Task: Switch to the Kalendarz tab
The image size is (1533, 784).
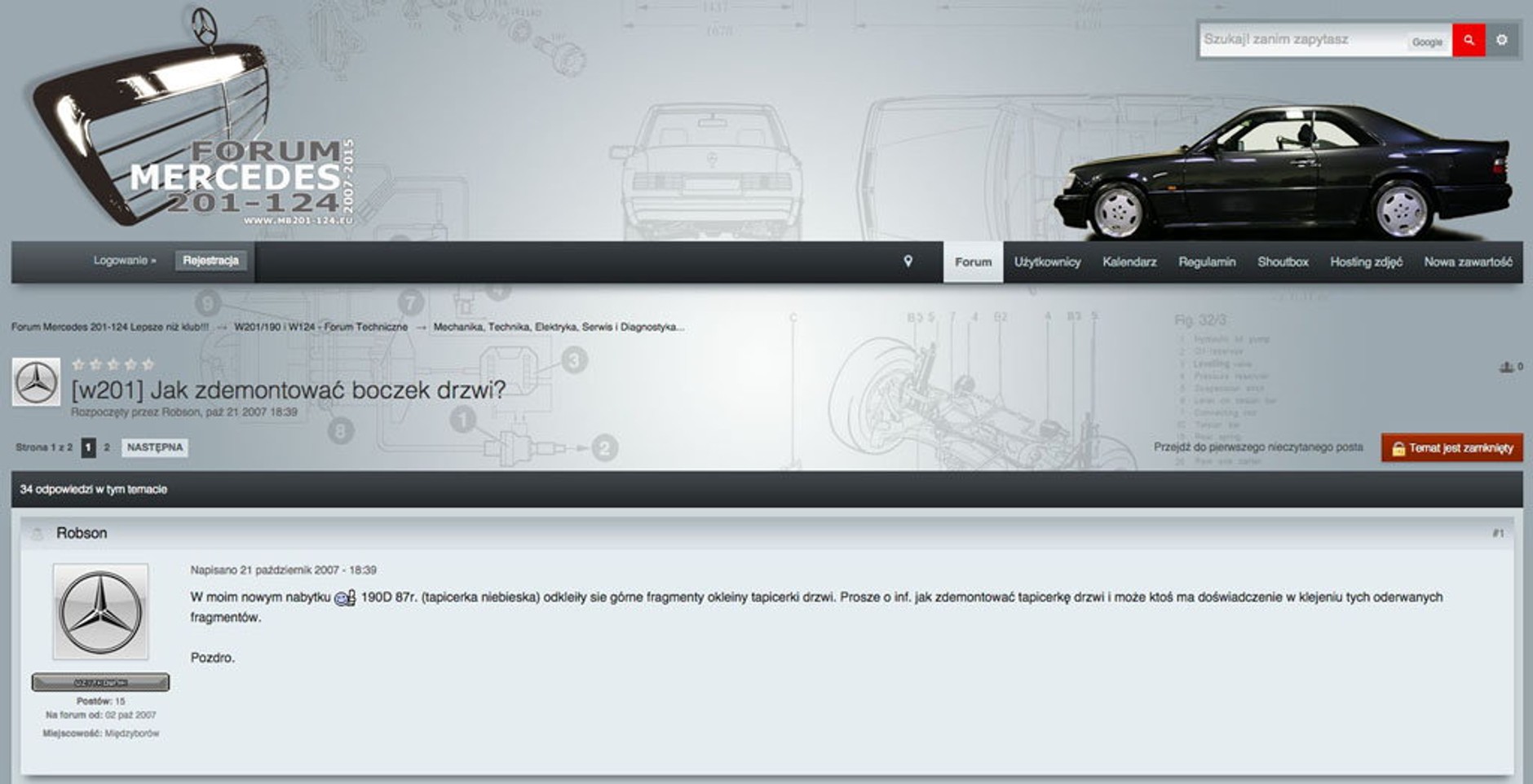Action: [x=1129, y=262]
